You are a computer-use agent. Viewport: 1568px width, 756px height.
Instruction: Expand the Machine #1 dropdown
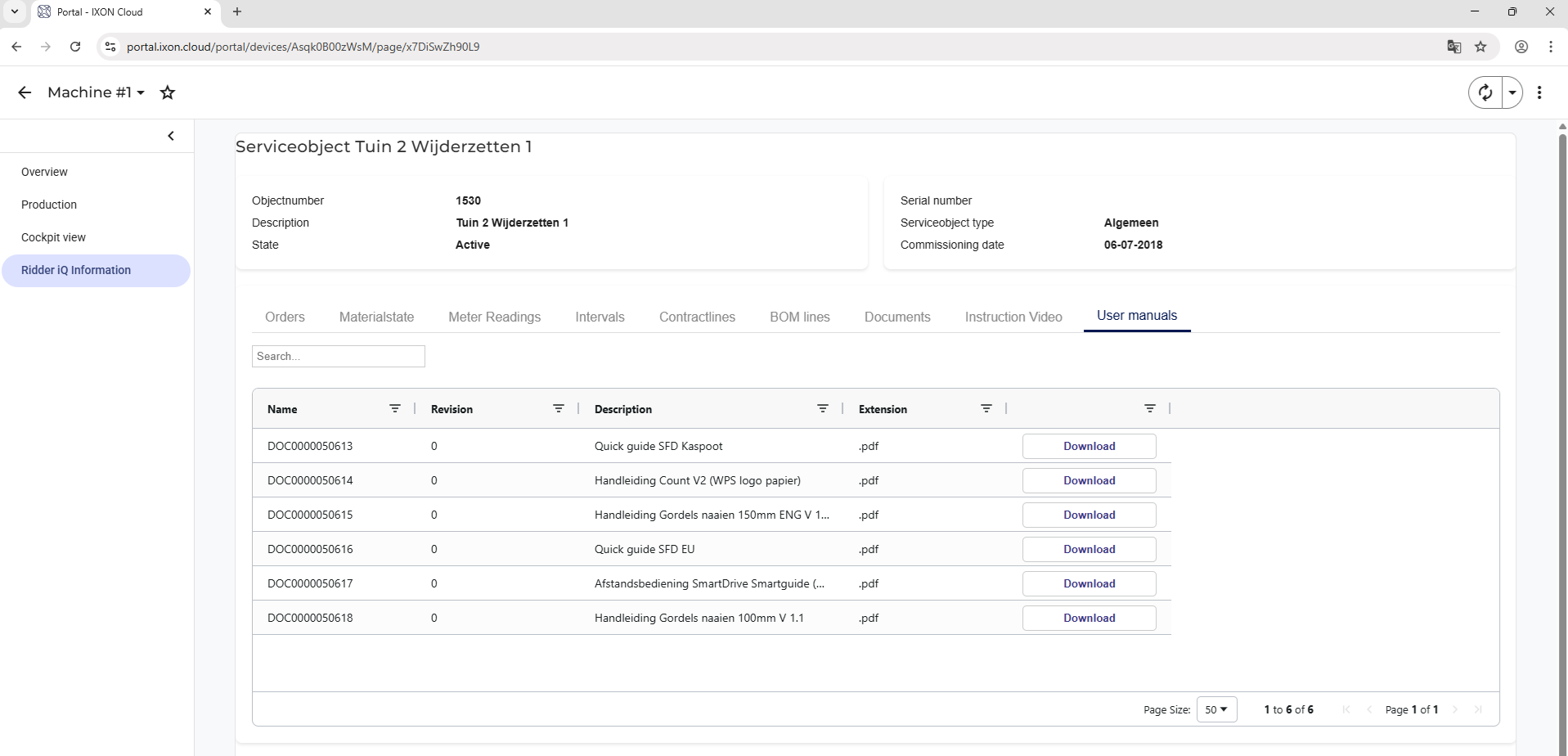coord(96,92)
